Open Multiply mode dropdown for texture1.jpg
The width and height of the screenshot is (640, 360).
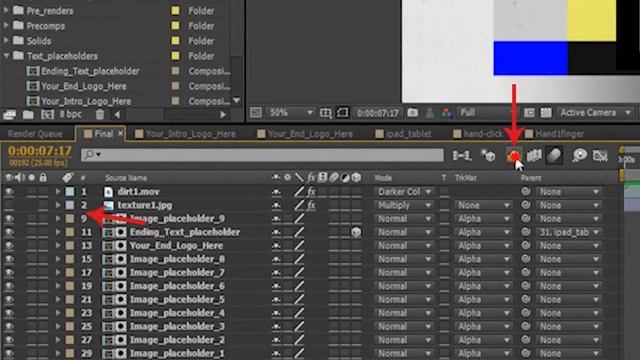(403, 205)
